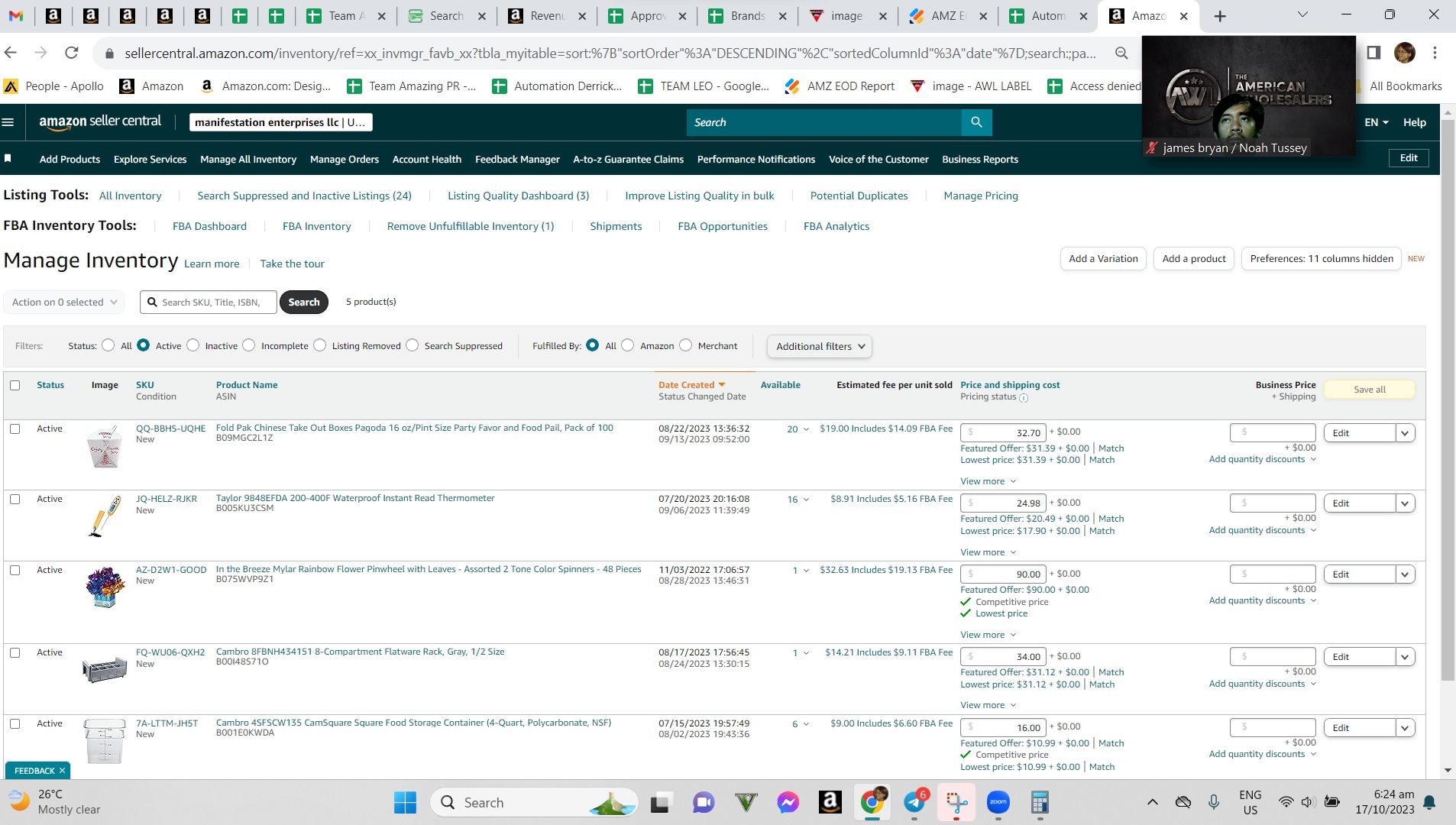Click the Save all button
The height and width of the screenshot is (825, 1456).
coord(1369,390)
